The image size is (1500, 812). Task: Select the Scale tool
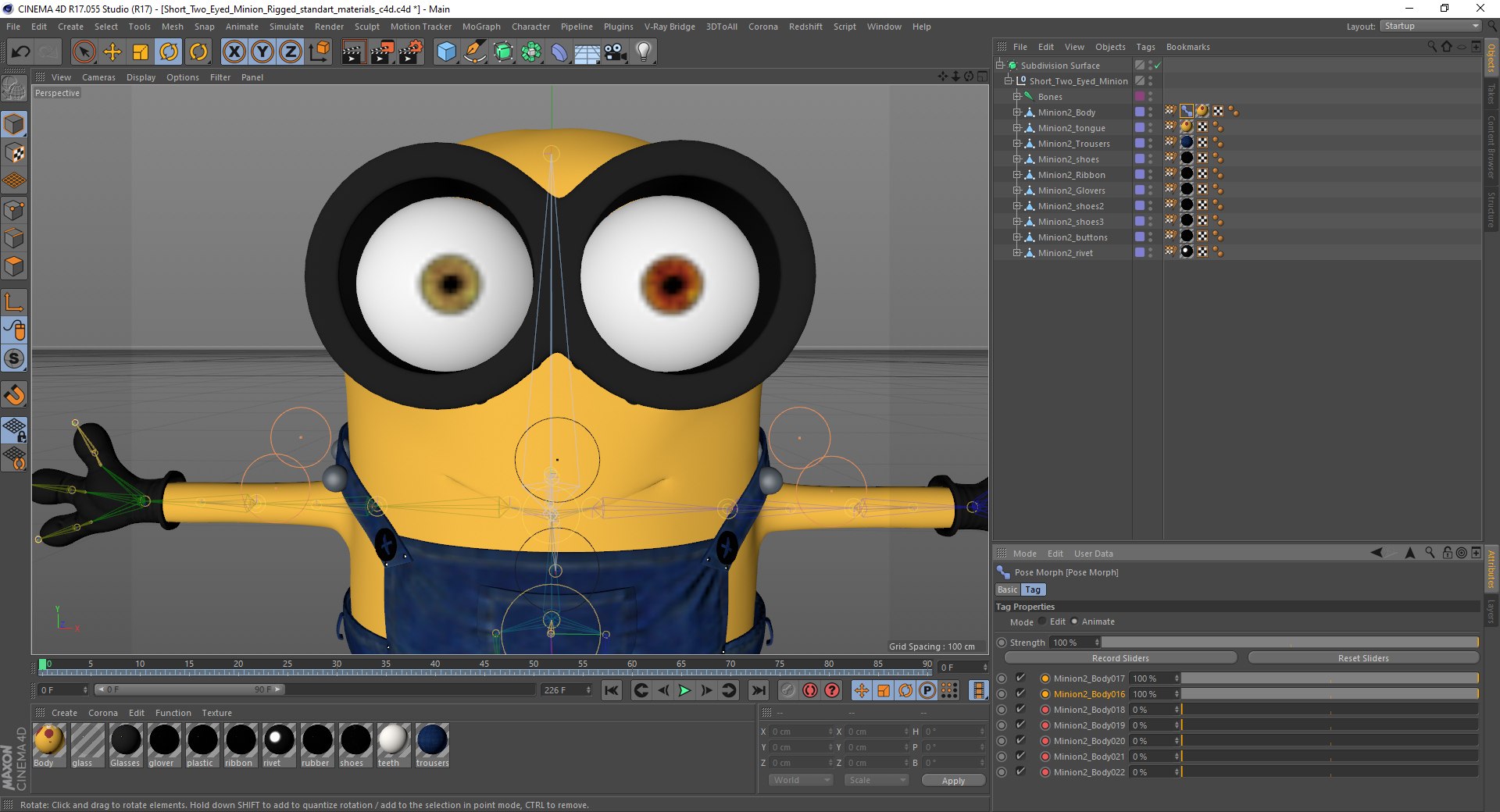[x=141, y=52]
